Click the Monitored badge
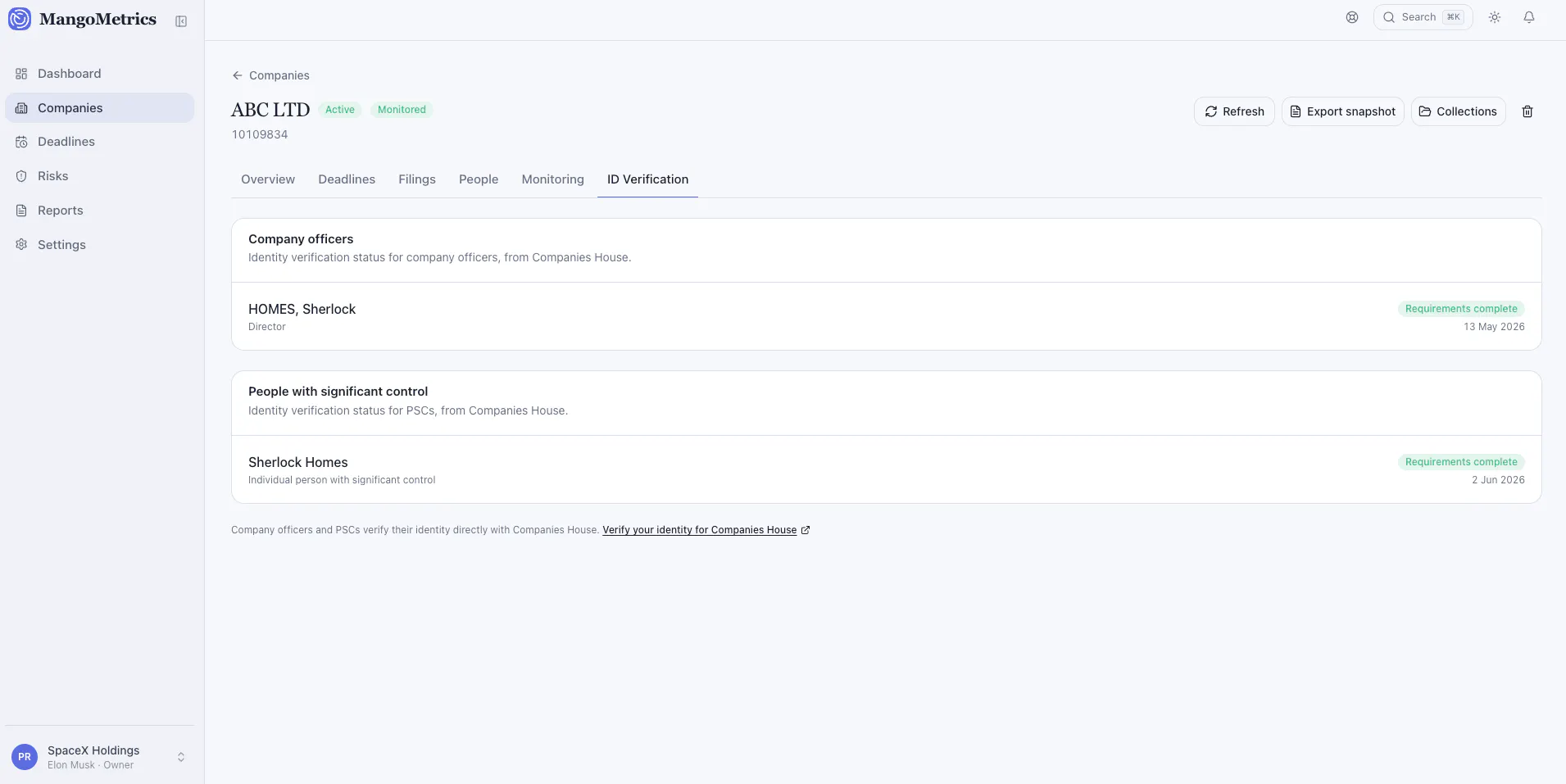This screenshot has width=1566, height=784. pos(402,110)
